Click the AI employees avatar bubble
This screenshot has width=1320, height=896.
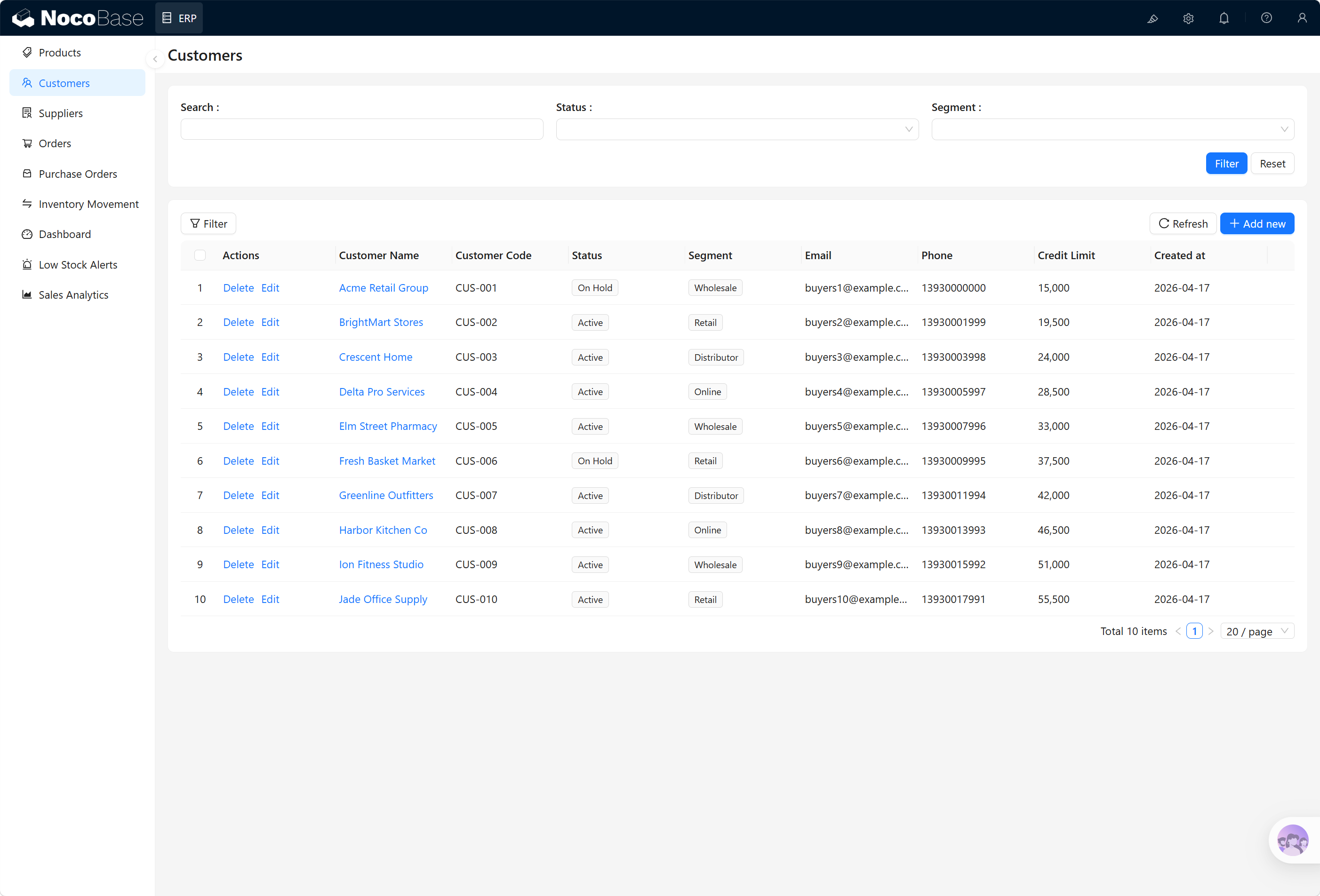1292,840
